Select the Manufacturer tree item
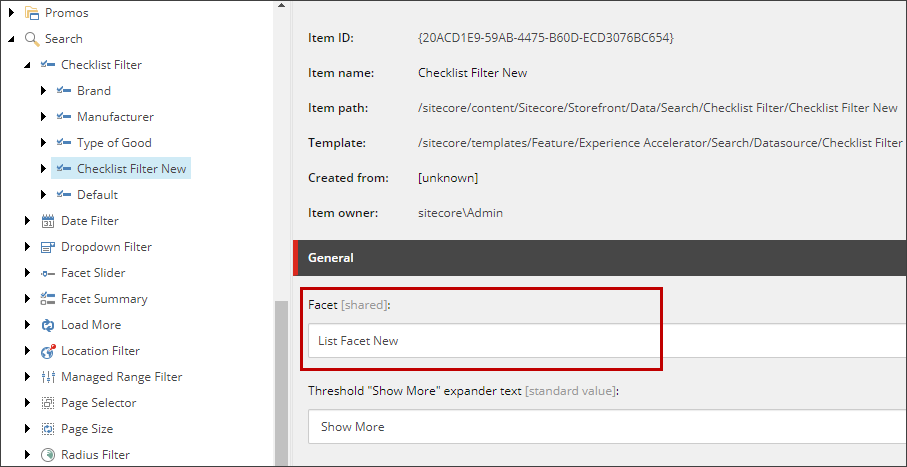The width and height of the screenshot is (907, 467). click(x=115, y=117)
